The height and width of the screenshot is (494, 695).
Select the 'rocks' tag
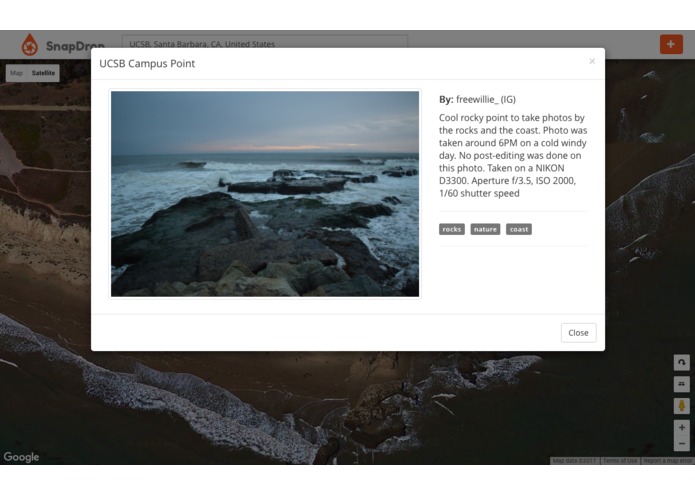[x=452, y=229]
